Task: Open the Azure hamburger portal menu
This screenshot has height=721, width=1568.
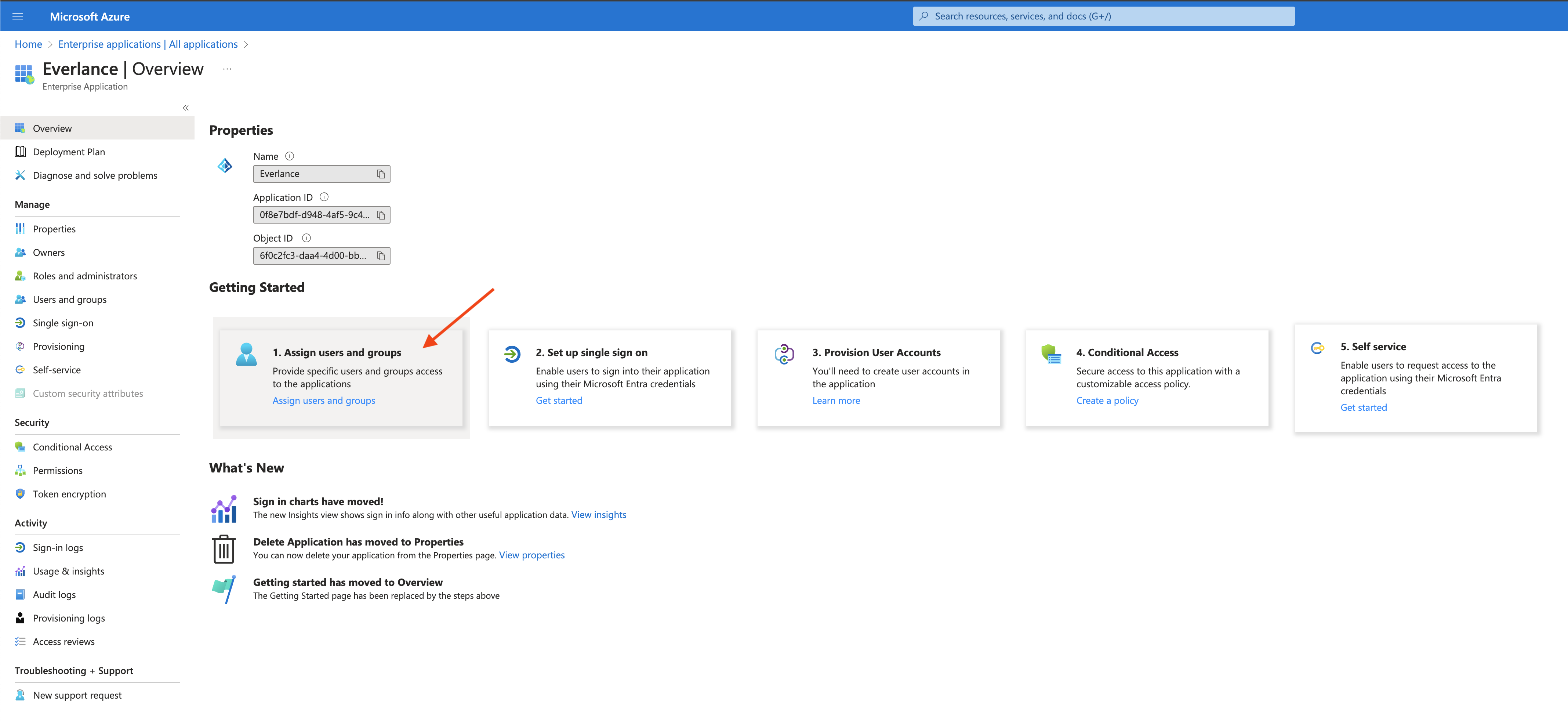Action: pos(18,17)
